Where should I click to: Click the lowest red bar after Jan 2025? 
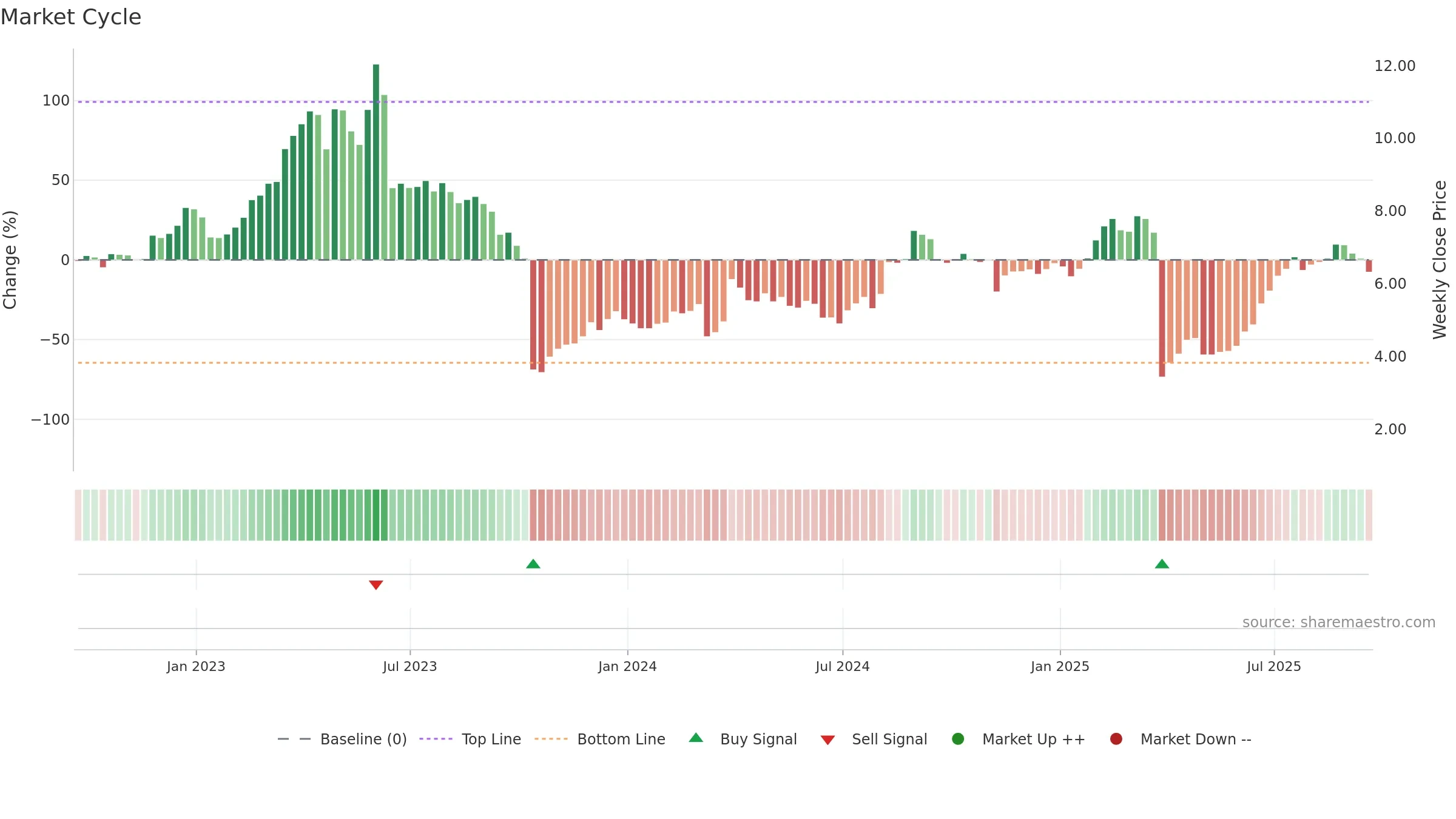pos(1162,318)
